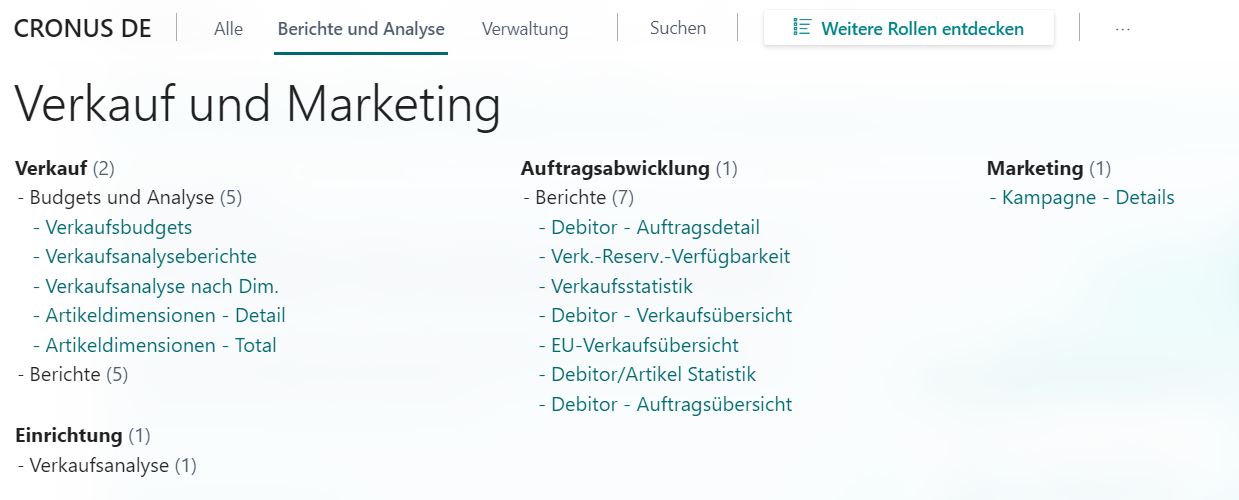Collapse the Budgets und Analyse group
Viewport: 1239px width, 500px height.
(130, 198)
